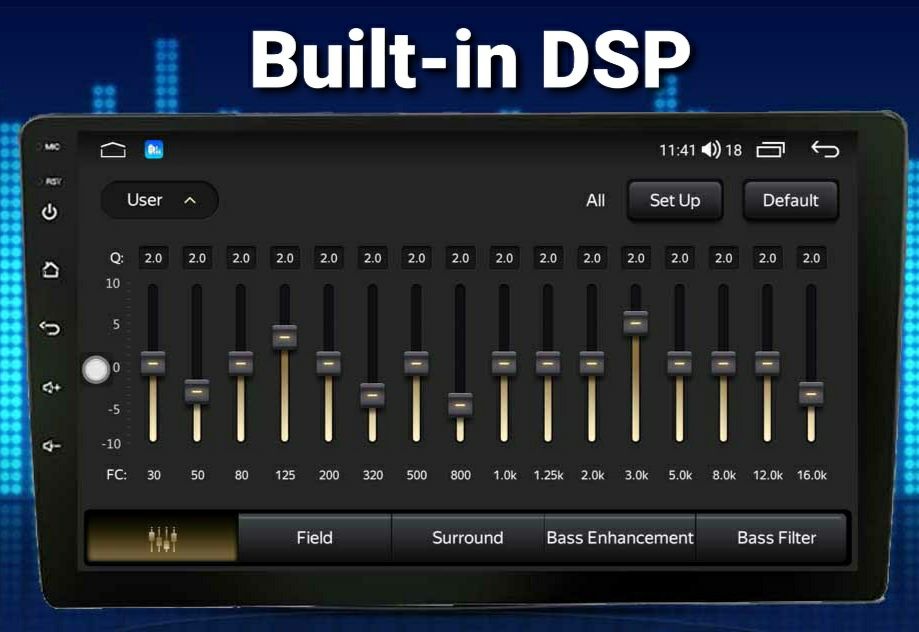Select the equalizer sliders tab
This screenshot has height=632, width=919.
click(162, 538)
